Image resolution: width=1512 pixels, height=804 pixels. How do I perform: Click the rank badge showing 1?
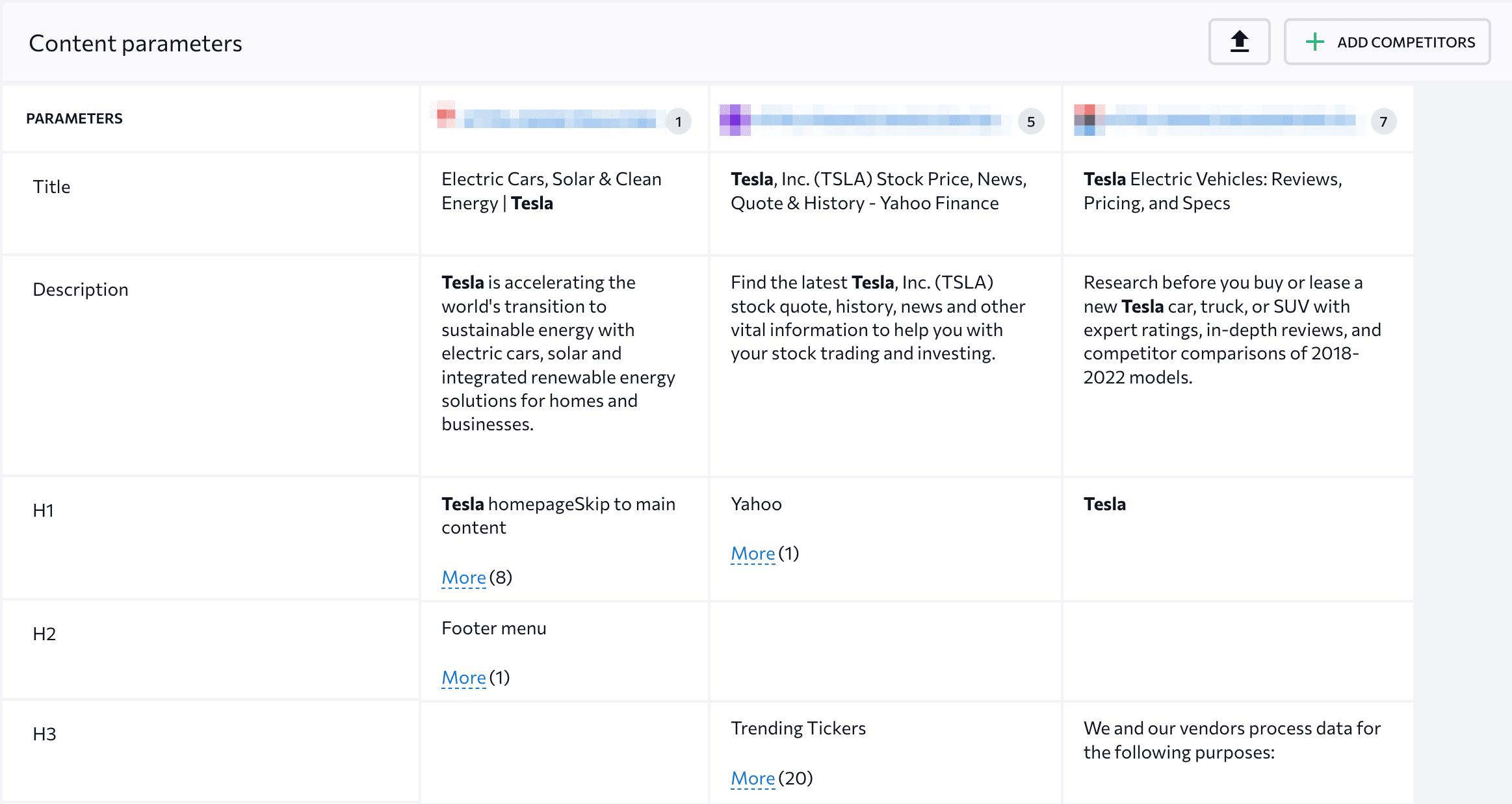click(678, 122)
